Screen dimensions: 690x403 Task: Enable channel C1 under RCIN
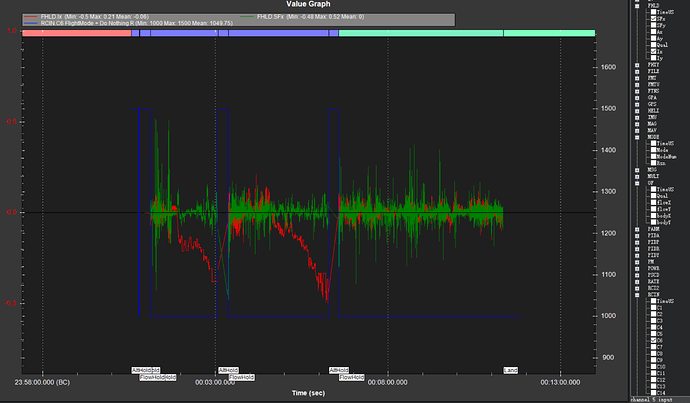653,308
